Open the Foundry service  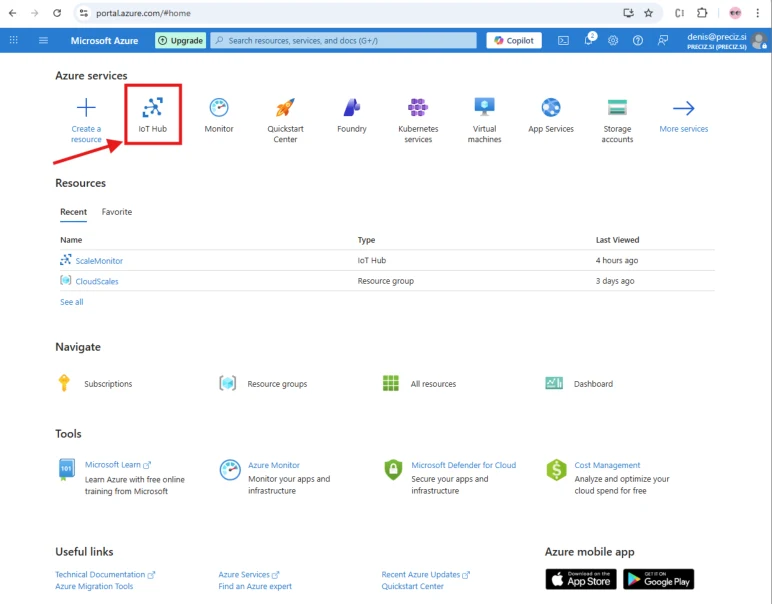pyautogui.click(x=352, y=115)
